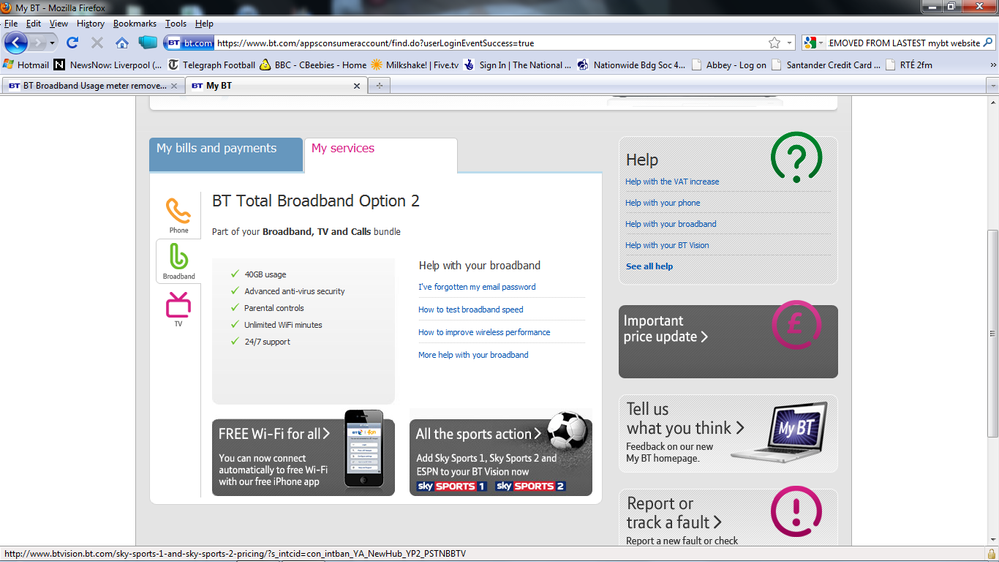Open the RTÉ 2fm bookmark
The width and height of the screenshot is (999, 562).
coord(909,65)
